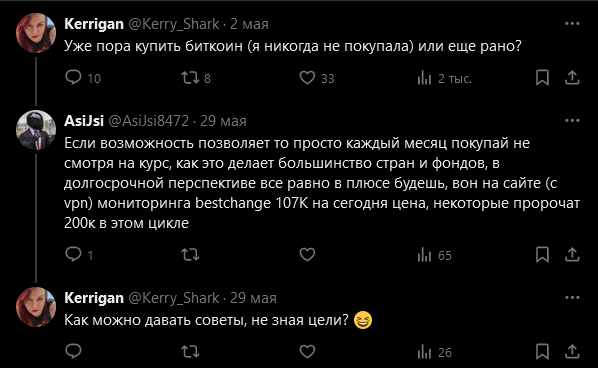Screen dimensions: 598x368
Task: Like the tweet with 33 likes
Action: point(307,77)
